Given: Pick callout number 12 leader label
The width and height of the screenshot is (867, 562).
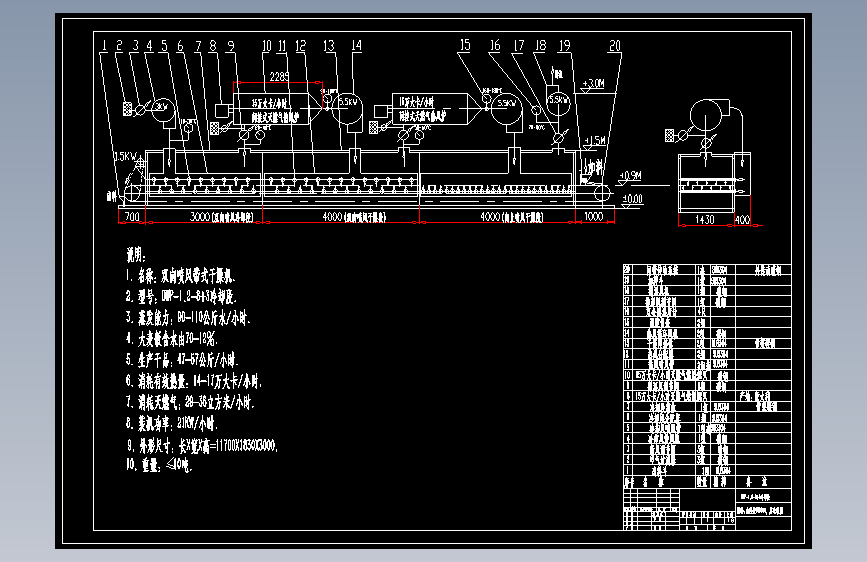Looking at the screenshot, I should click(300, 45).
